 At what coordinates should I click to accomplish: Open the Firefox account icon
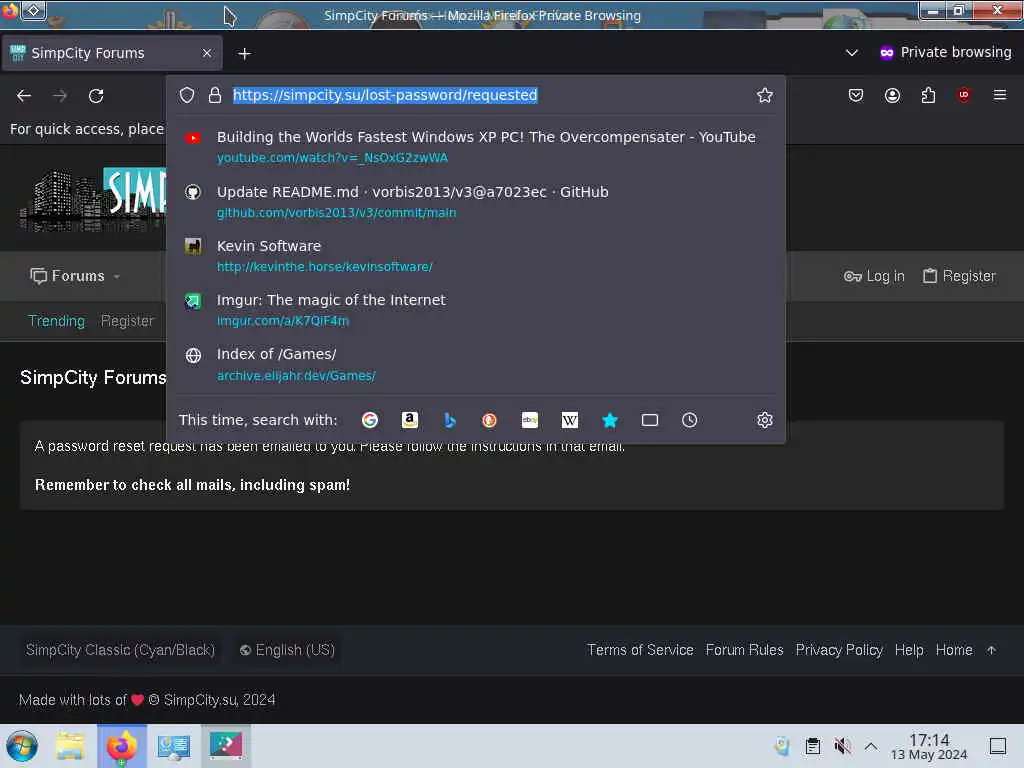892,95
